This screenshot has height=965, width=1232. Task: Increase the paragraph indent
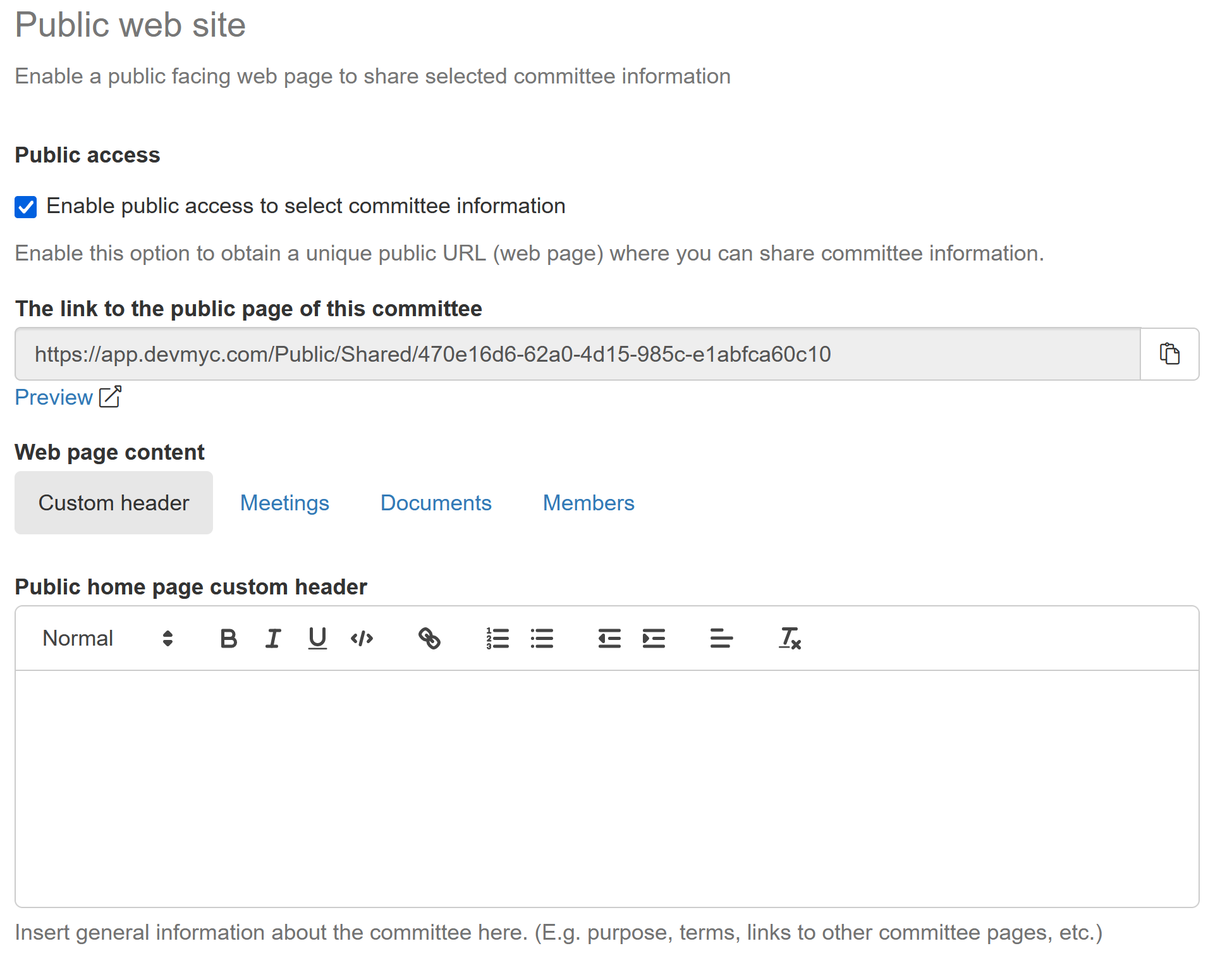pyautogui.click(x=654, y=639)
